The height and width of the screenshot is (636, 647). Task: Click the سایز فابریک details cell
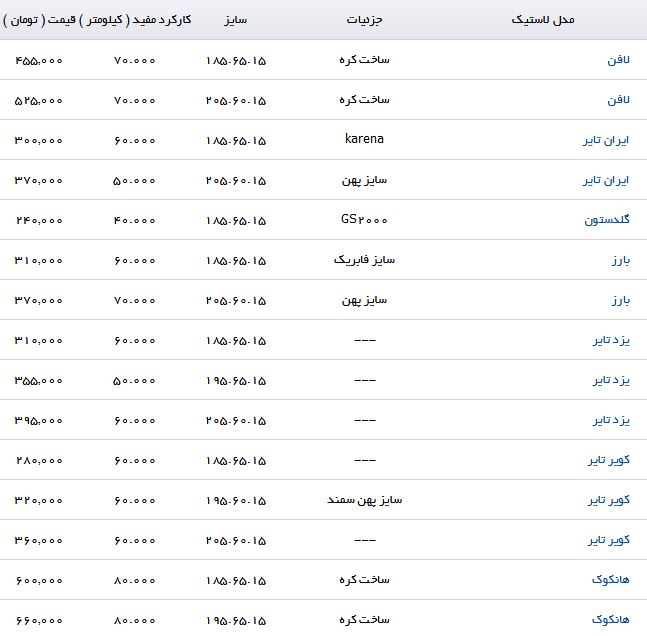point(364,260)
